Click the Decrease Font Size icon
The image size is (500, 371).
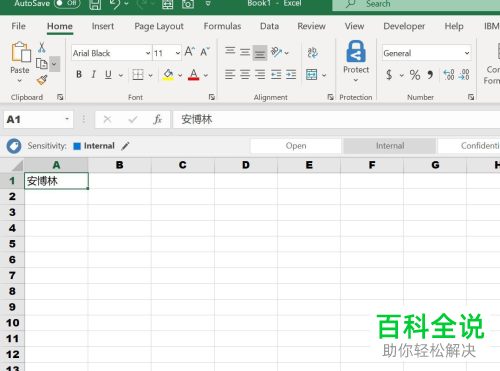205,52
